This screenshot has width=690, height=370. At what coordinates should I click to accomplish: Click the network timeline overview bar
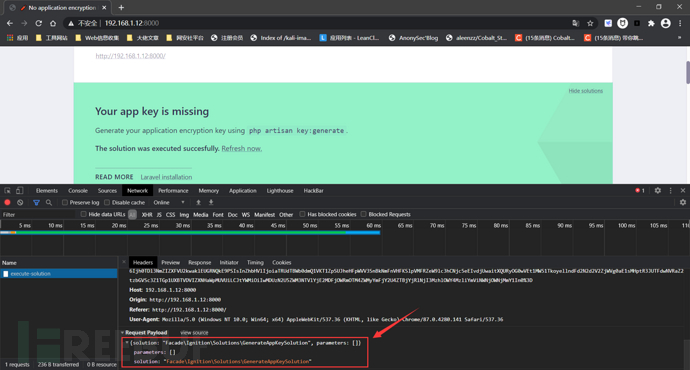point(190,233)
